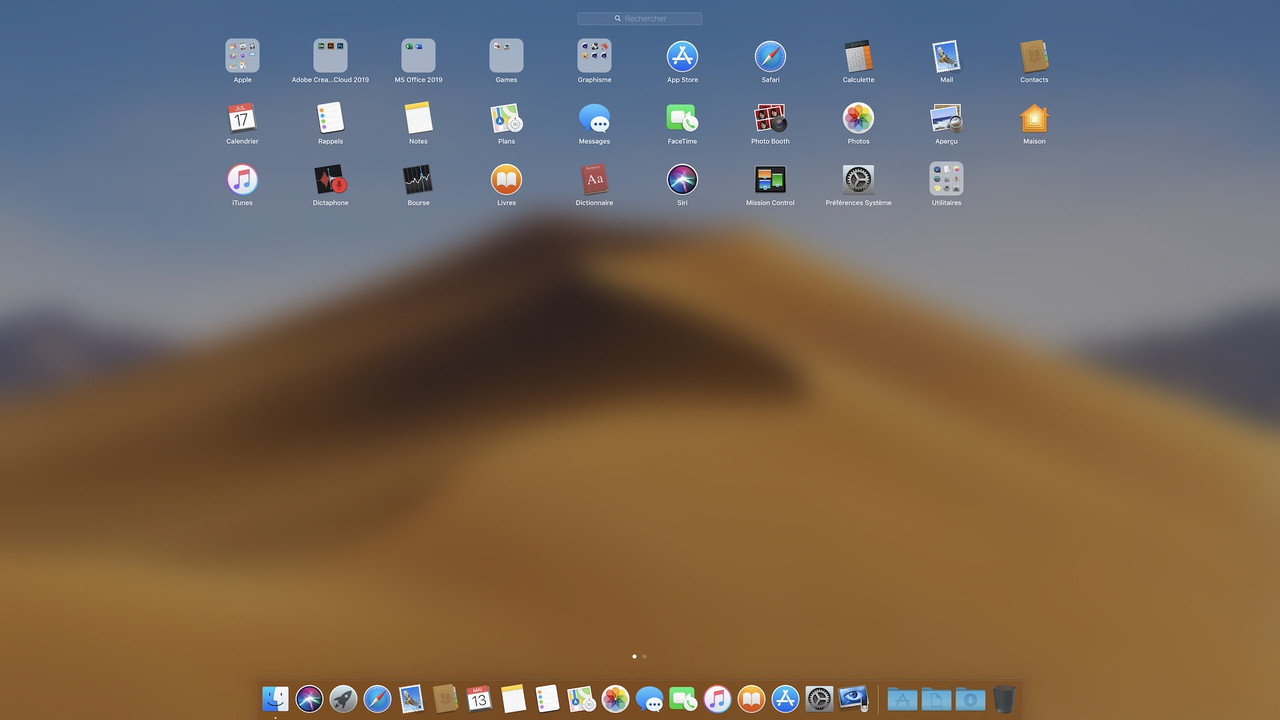Launch Rappels from the Launchpad grid
The image size is (1280, 720).
330,118
